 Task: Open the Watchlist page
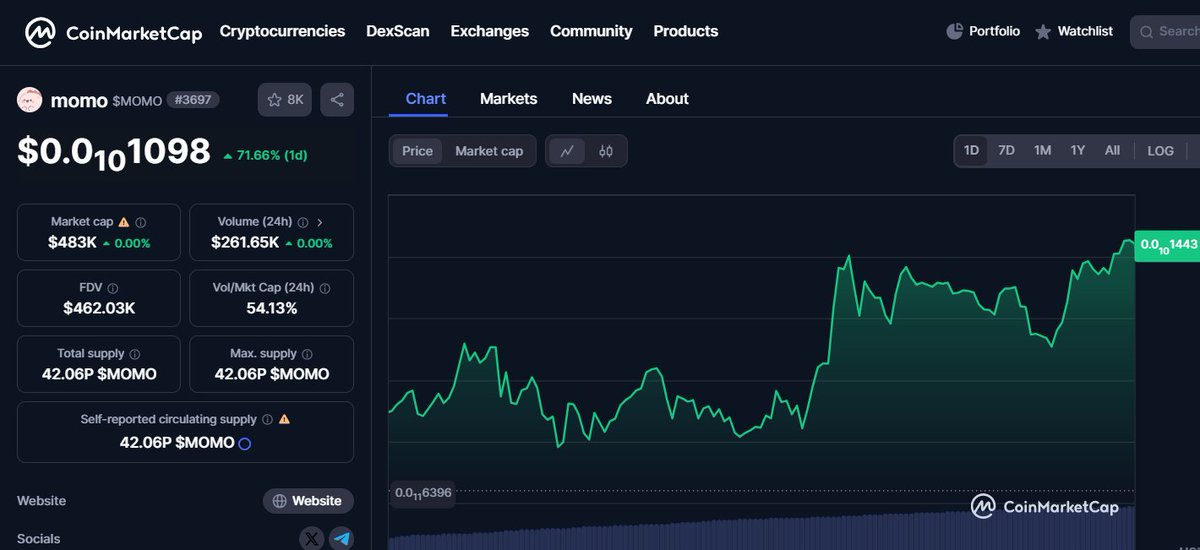coord(1073,31)
